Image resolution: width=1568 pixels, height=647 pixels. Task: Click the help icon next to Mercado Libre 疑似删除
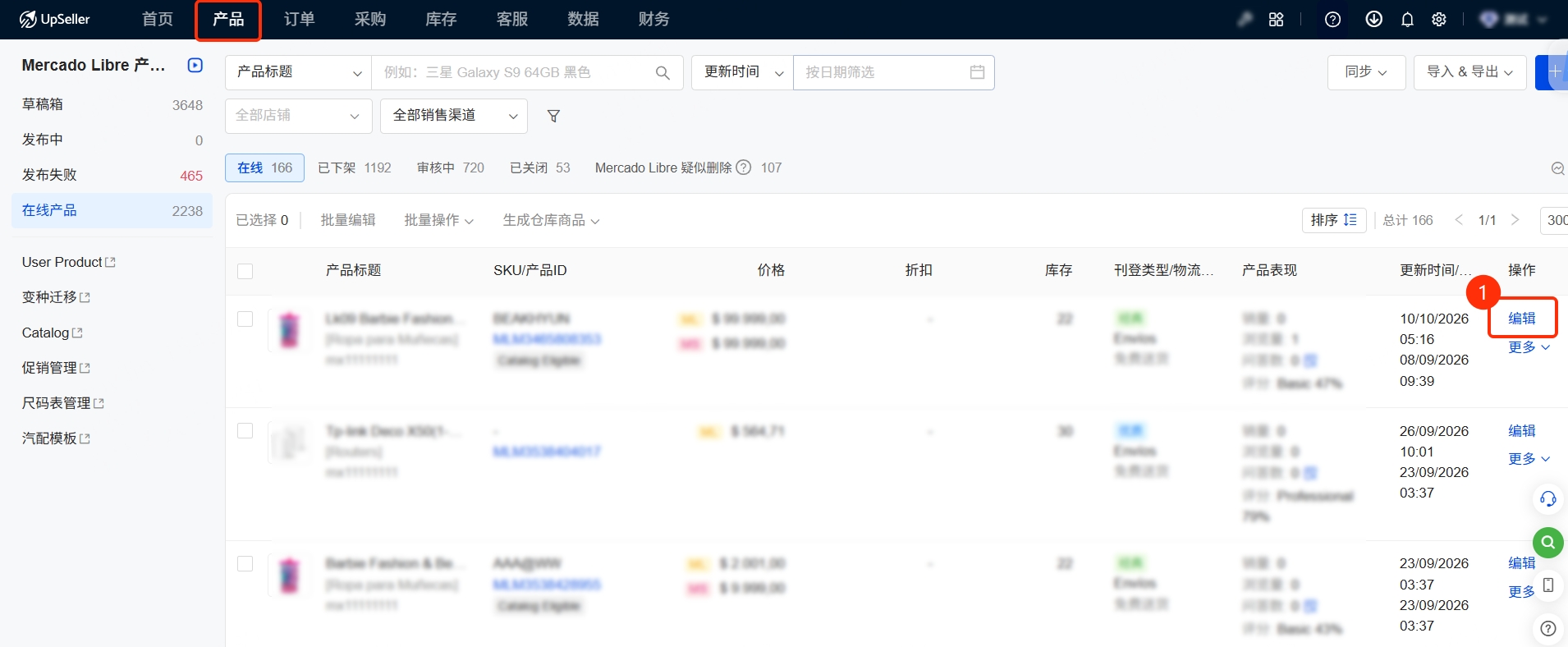click(743, 167)
